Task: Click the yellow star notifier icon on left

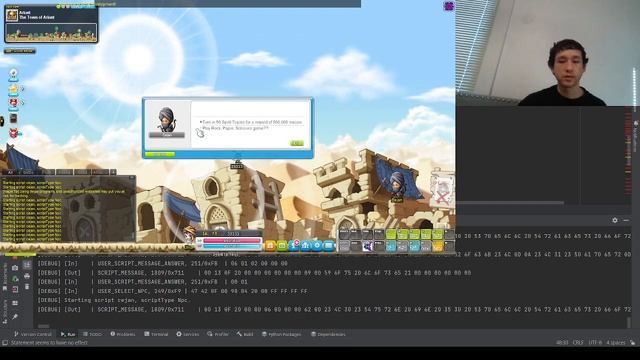Action: pyautogui.click(x=13, y=89)
